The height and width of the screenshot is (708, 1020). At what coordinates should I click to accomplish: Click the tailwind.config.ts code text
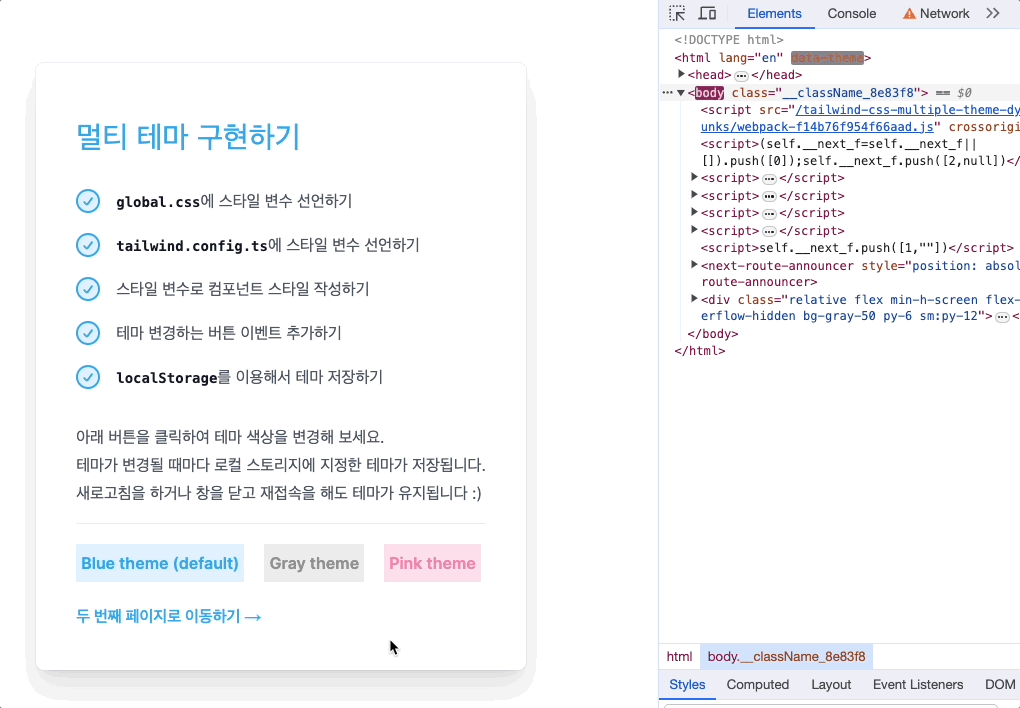pos(192,246)
